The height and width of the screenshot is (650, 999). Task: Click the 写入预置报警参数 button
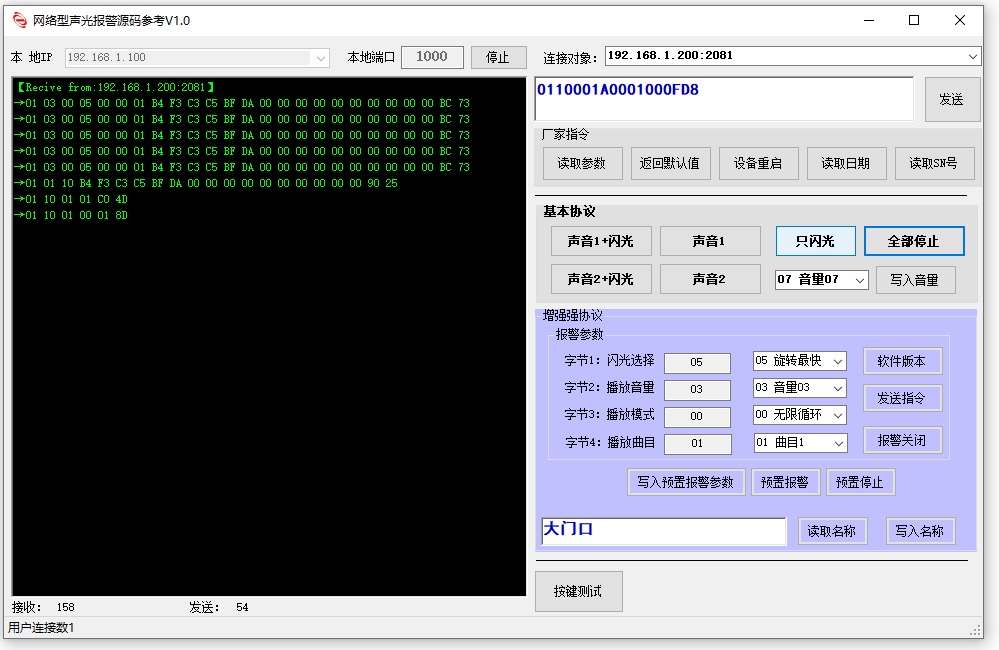[685, 482]
